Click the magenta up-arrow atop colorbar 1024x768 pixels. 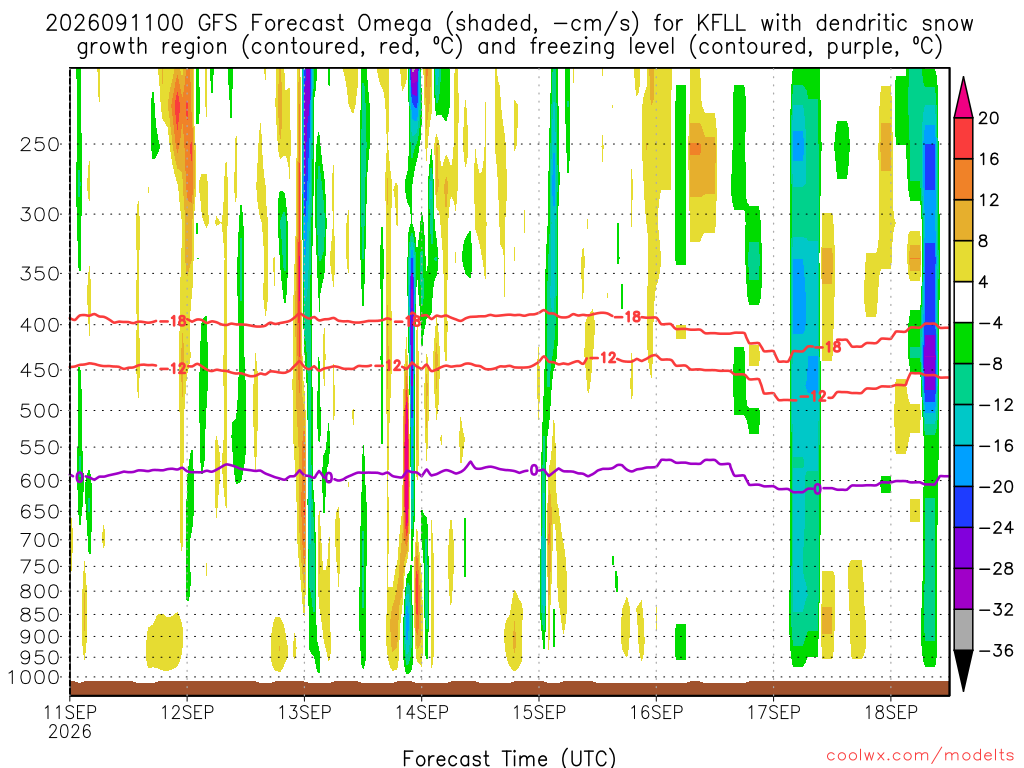point(963,97)
